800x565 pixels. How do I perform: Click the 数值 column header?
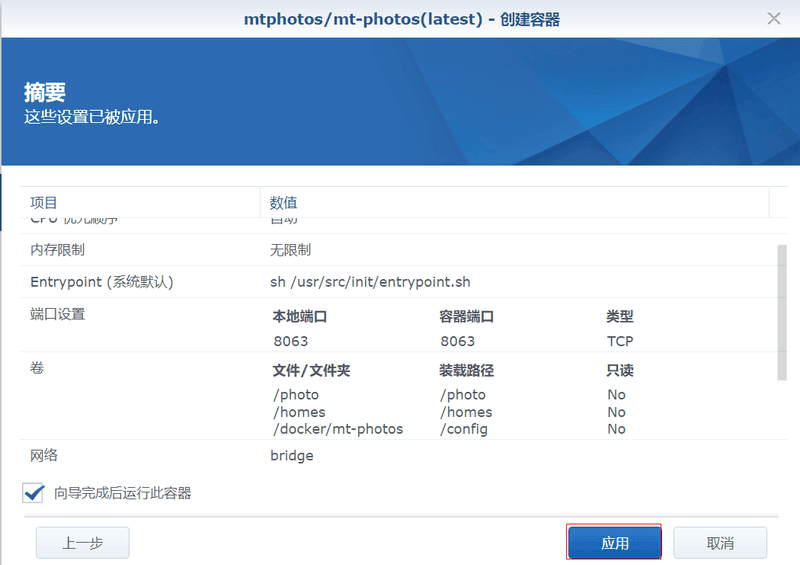point(284,203)
